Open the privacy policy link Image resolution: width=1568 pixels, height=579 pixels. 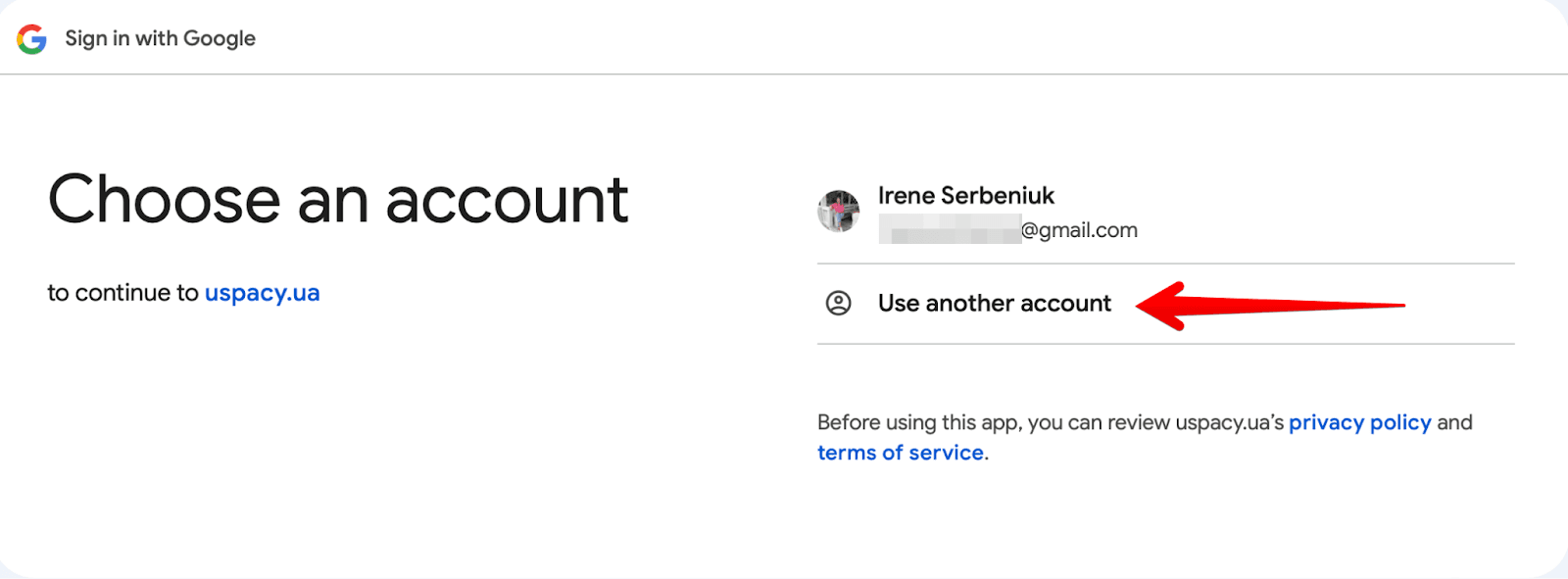click(1359, 422)
